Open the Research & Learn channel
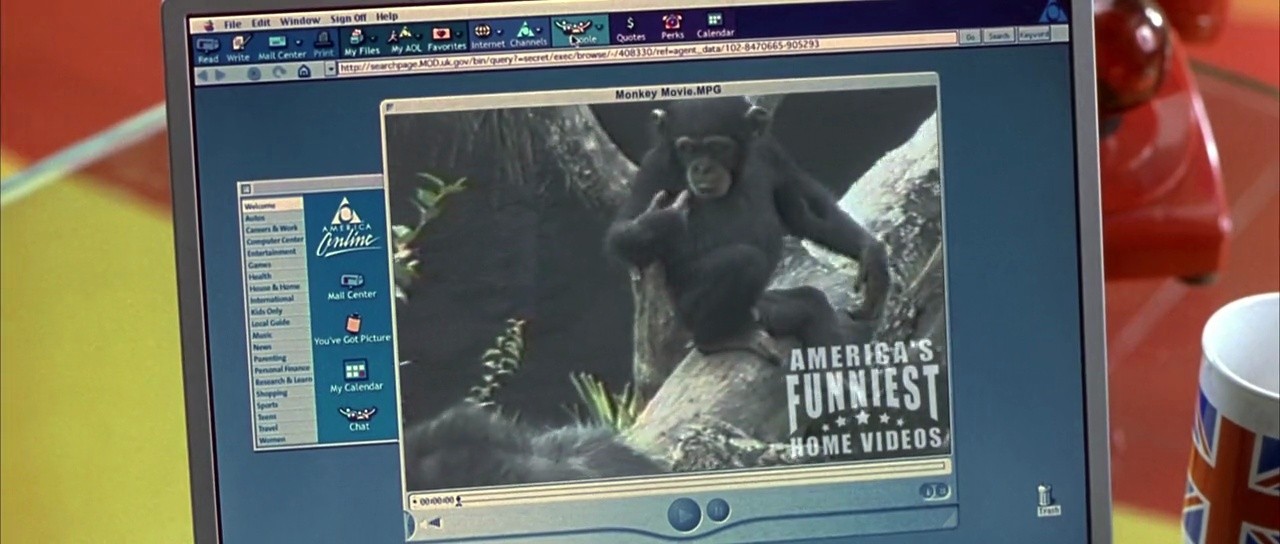 pyautogui.click(x=284, y=380)
